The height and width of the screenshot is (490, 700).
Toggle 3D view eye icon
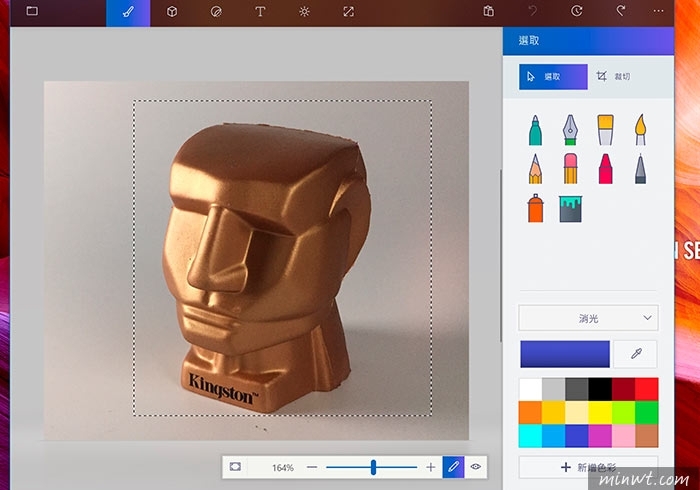[476, 467]
